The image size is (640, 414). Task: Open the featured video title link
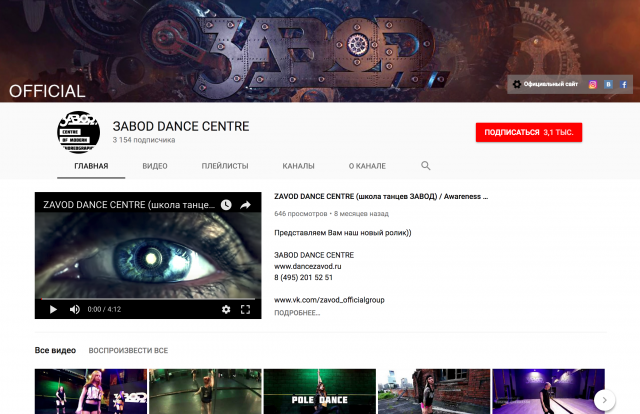tap(381, 196)
